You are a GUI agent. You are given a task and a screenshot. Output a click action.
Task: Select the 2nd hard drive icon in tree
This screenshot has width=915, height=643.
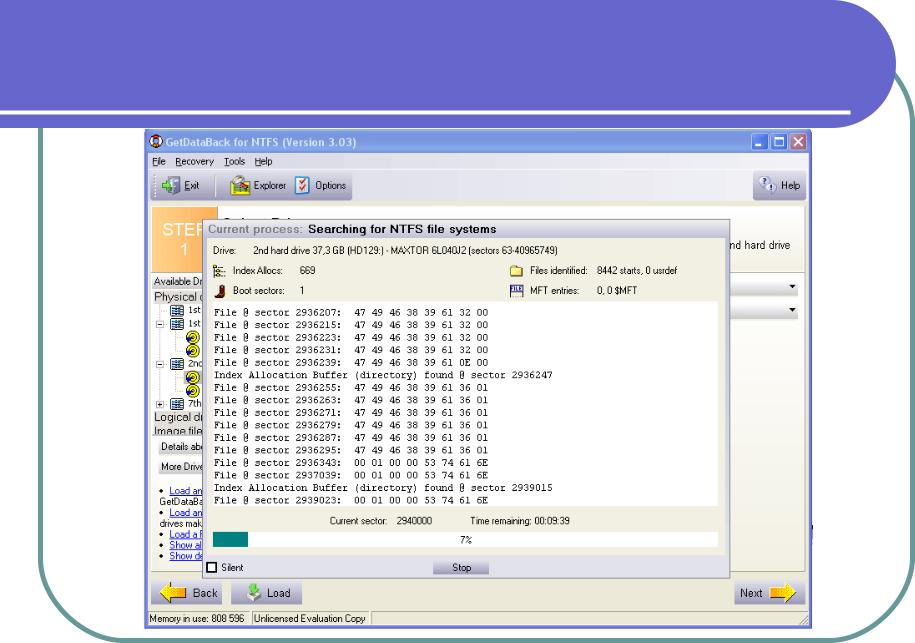tap(177, 364)
